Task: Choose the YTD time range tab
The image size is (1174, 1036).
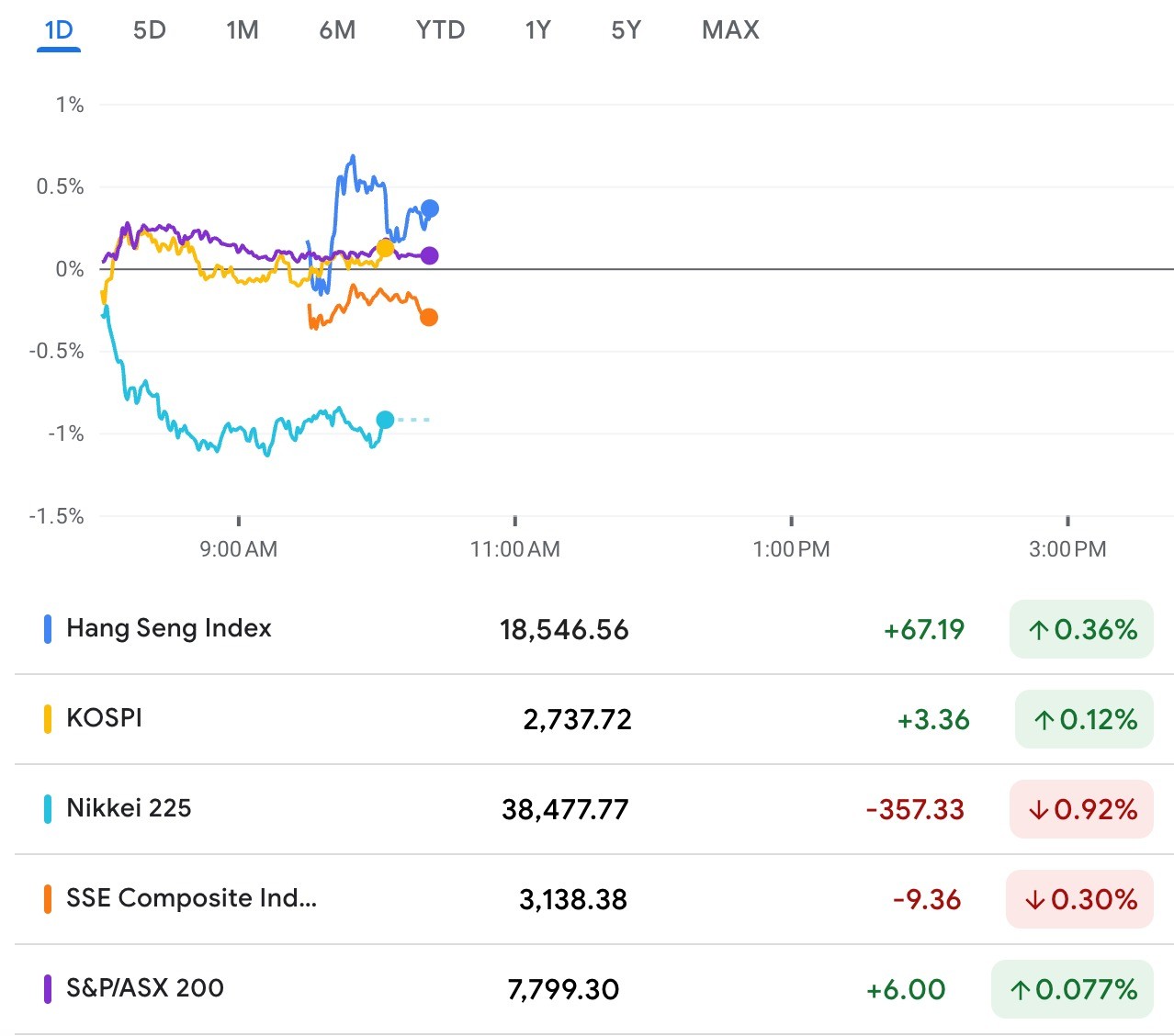Action: (x=441, y=30)
